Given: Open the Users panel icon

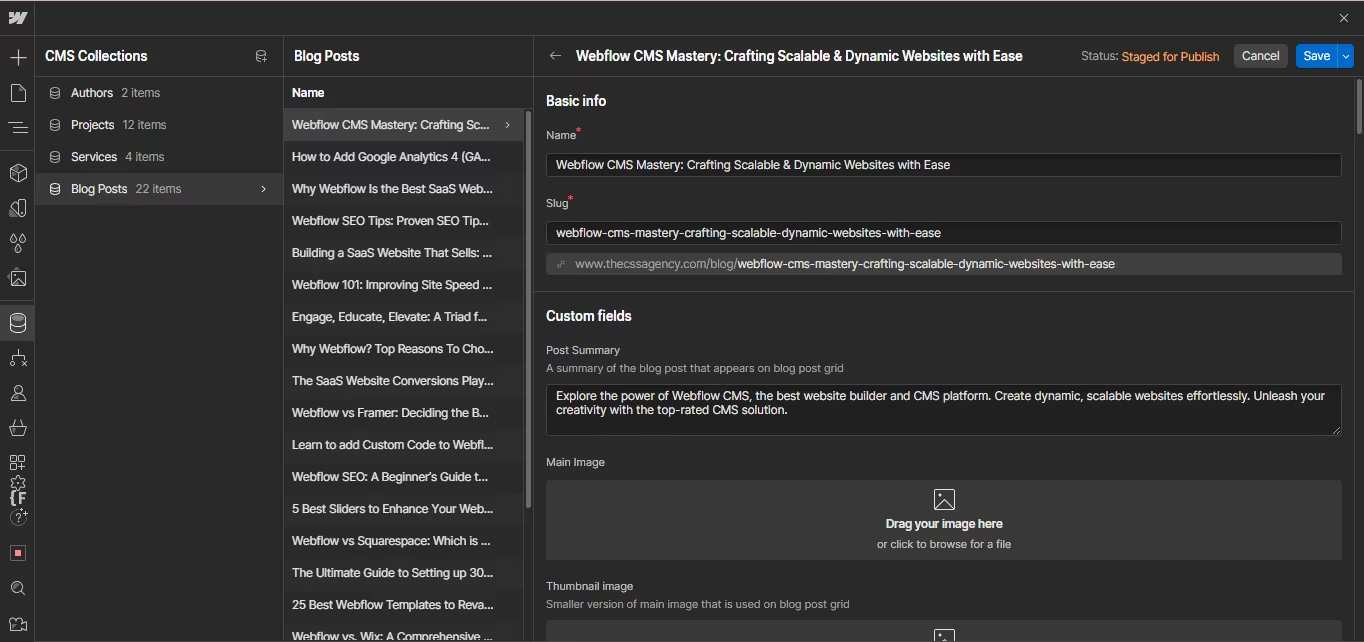Looking at the screenshot, I should point(18,393).
